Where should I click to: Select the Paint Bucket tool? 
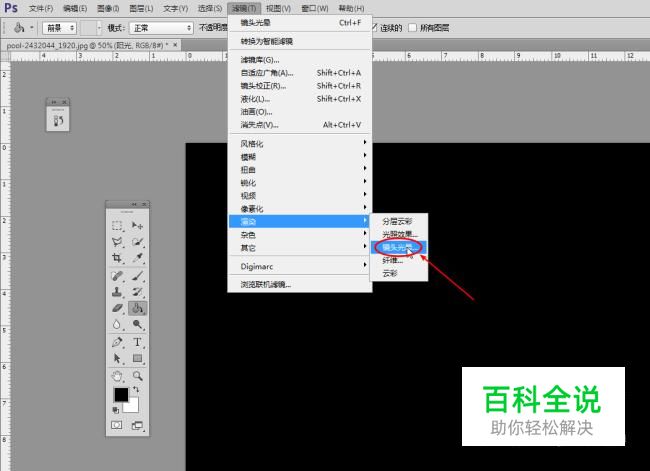(x=137, y=308)
